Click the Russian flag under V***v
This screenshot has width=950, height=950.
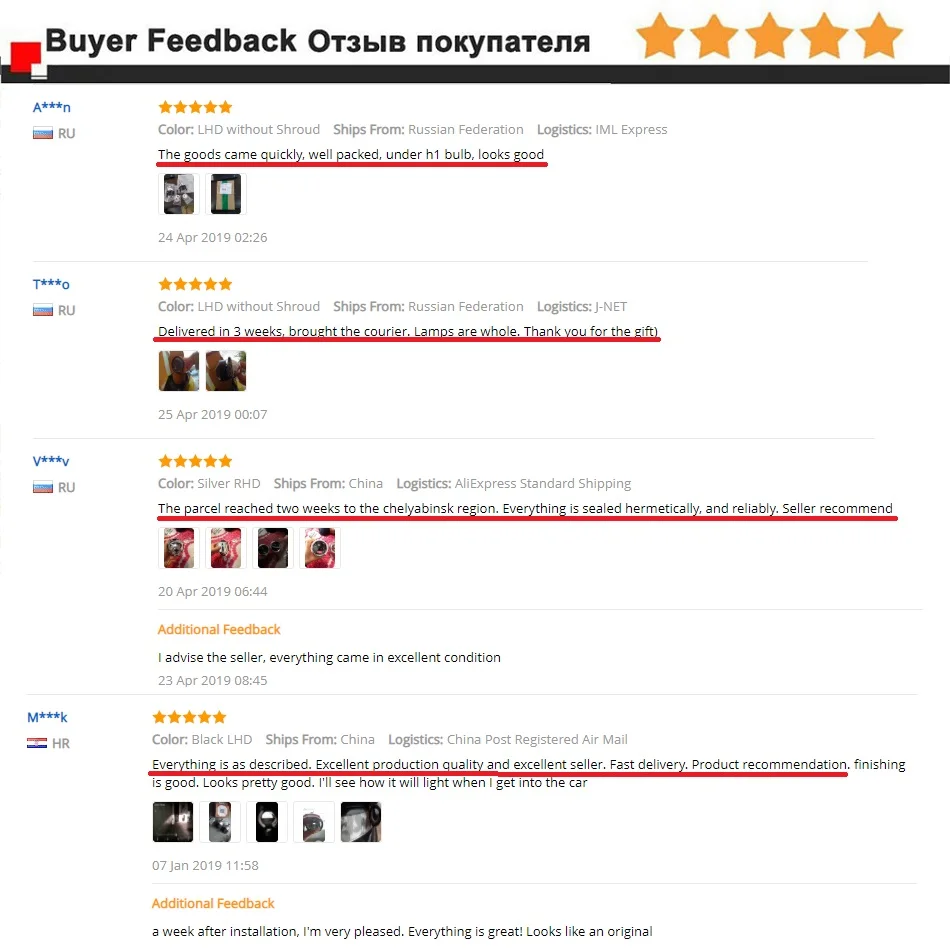(x=42, y=487)
